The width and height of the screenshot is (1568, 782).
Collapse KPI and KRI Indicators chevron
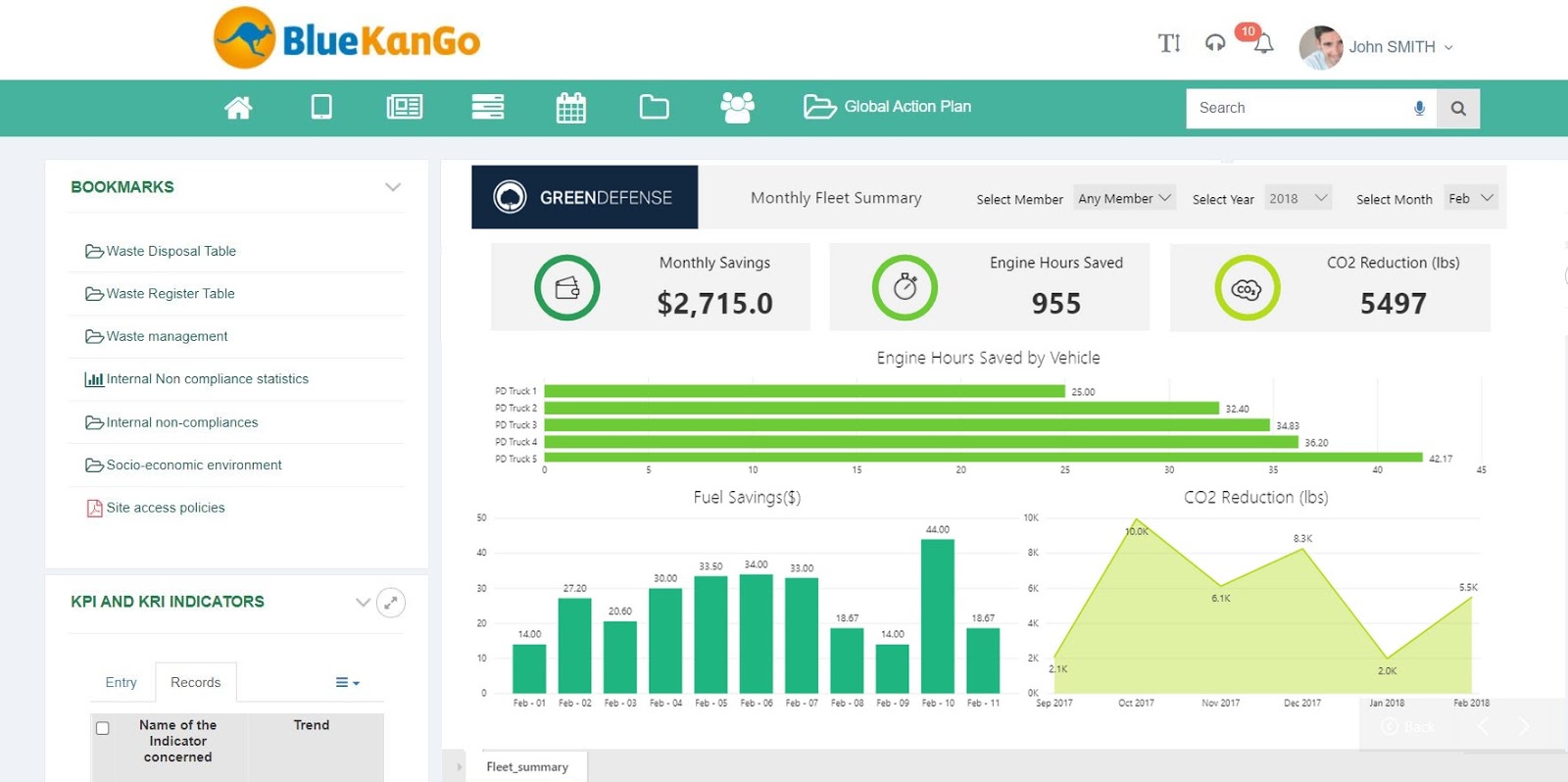point(363,602)
